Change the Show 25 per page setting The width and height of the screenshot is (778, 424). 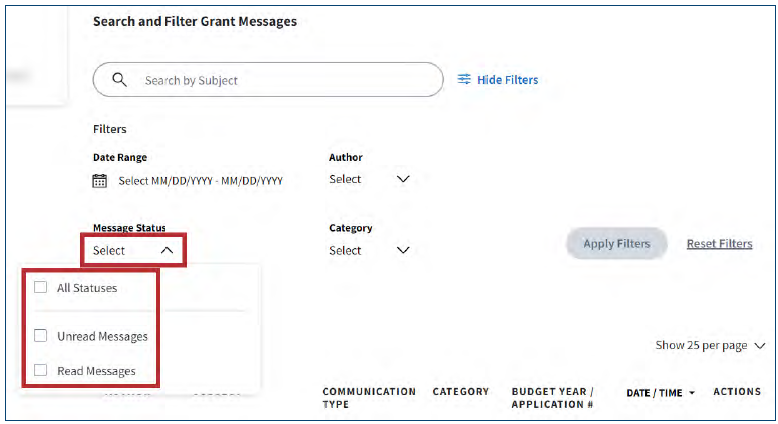[710, 345]
